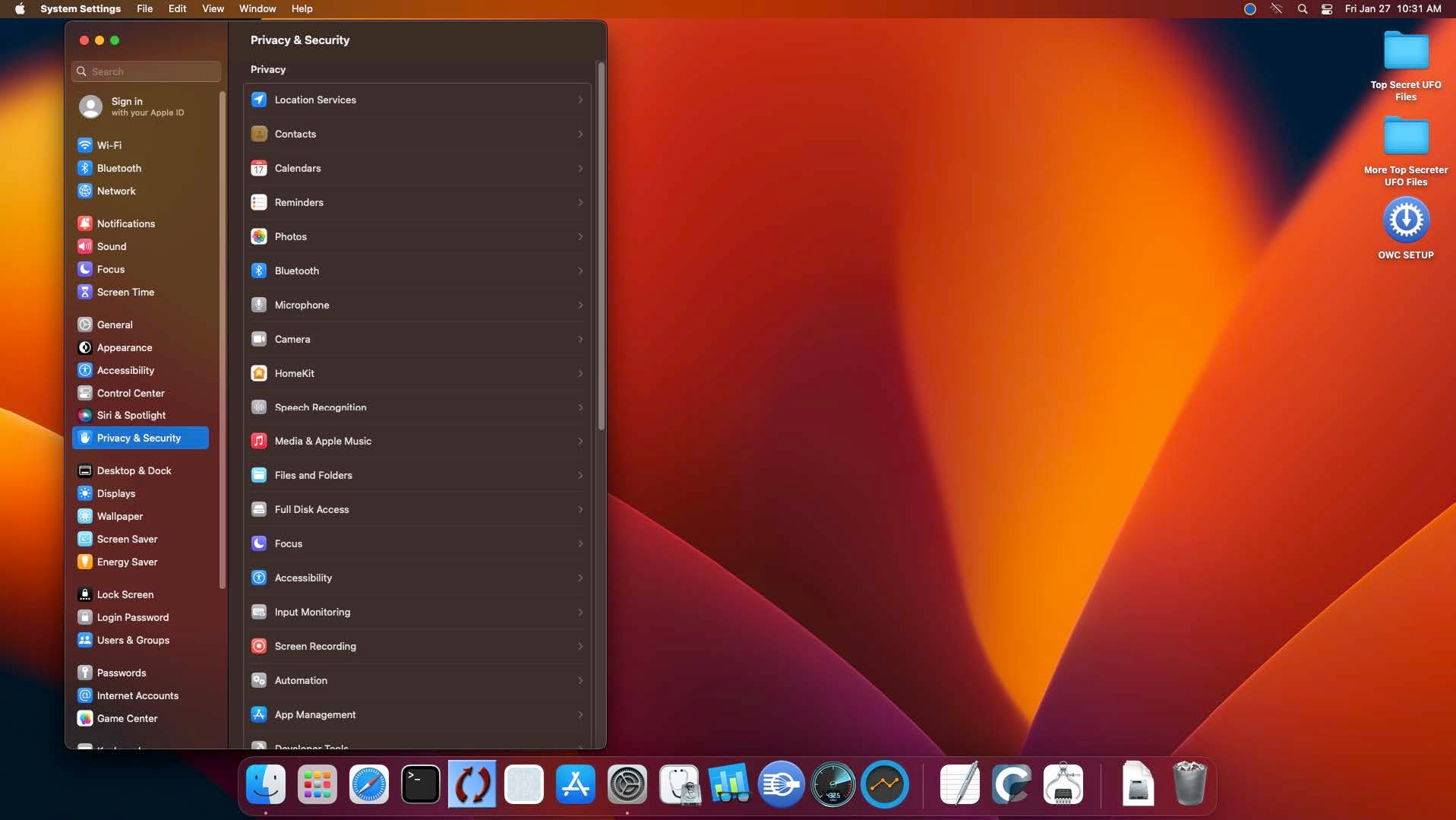Viewport: 1456px width, 820px height.
Task: Open Terminal from the Dock
Action: [420, 784]
